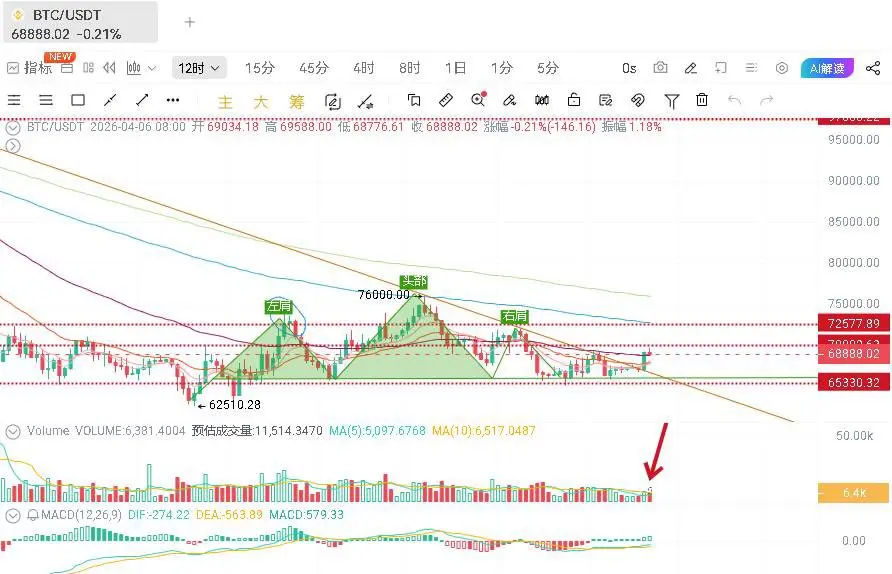The width and height of the screenshot is (892, 574).
Task: Select the parallel lines drawing tool
Action: click(46, 101)
